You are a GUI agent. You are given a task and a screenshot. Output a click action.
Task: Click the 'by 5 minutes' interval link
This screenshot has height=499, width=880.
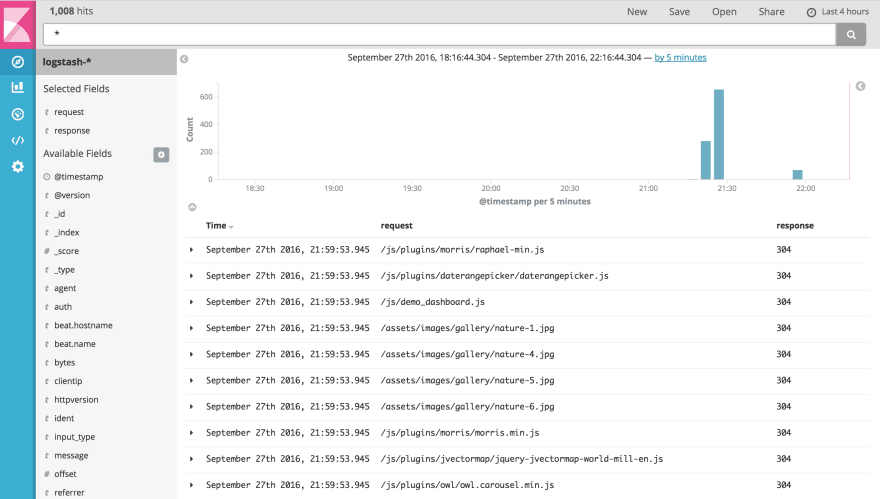pos(680,57)
